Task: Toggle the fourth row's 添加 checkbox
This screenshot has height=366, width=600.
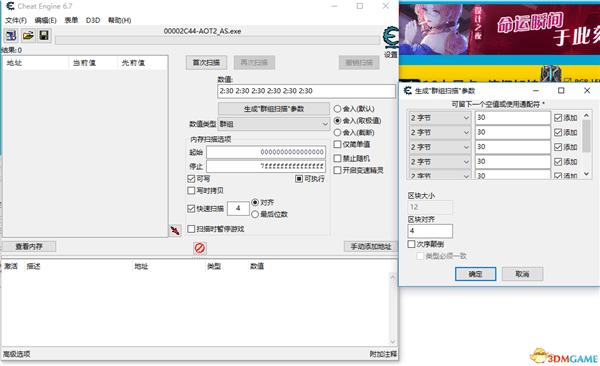Action: pos(566,162)
